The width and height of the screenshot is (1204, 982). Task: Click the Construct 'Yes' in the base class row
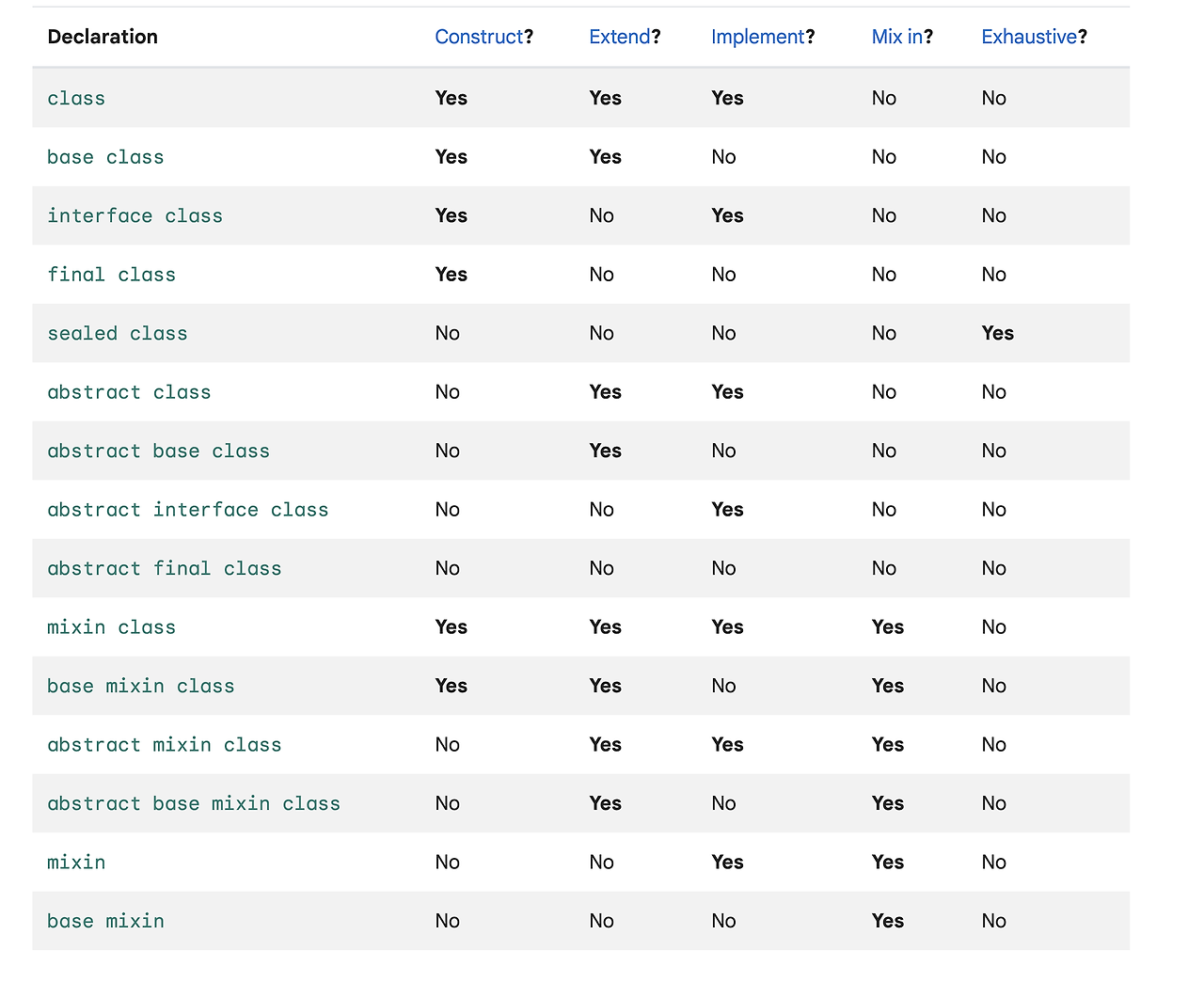tap(451, 157)
